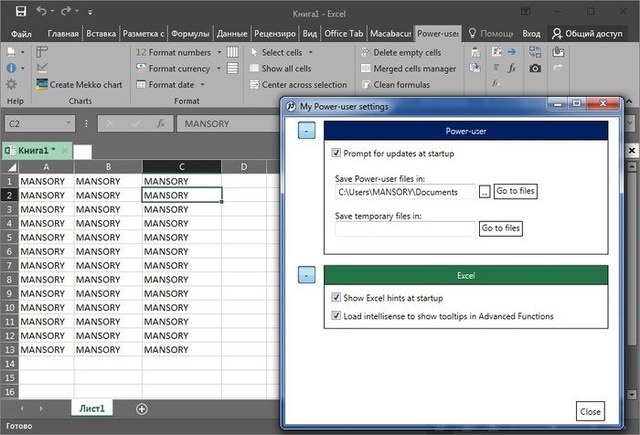The width and height of the screenshot is (640, 435).
Task: Toggle Show Excel hints at startup
Action: 335,298
